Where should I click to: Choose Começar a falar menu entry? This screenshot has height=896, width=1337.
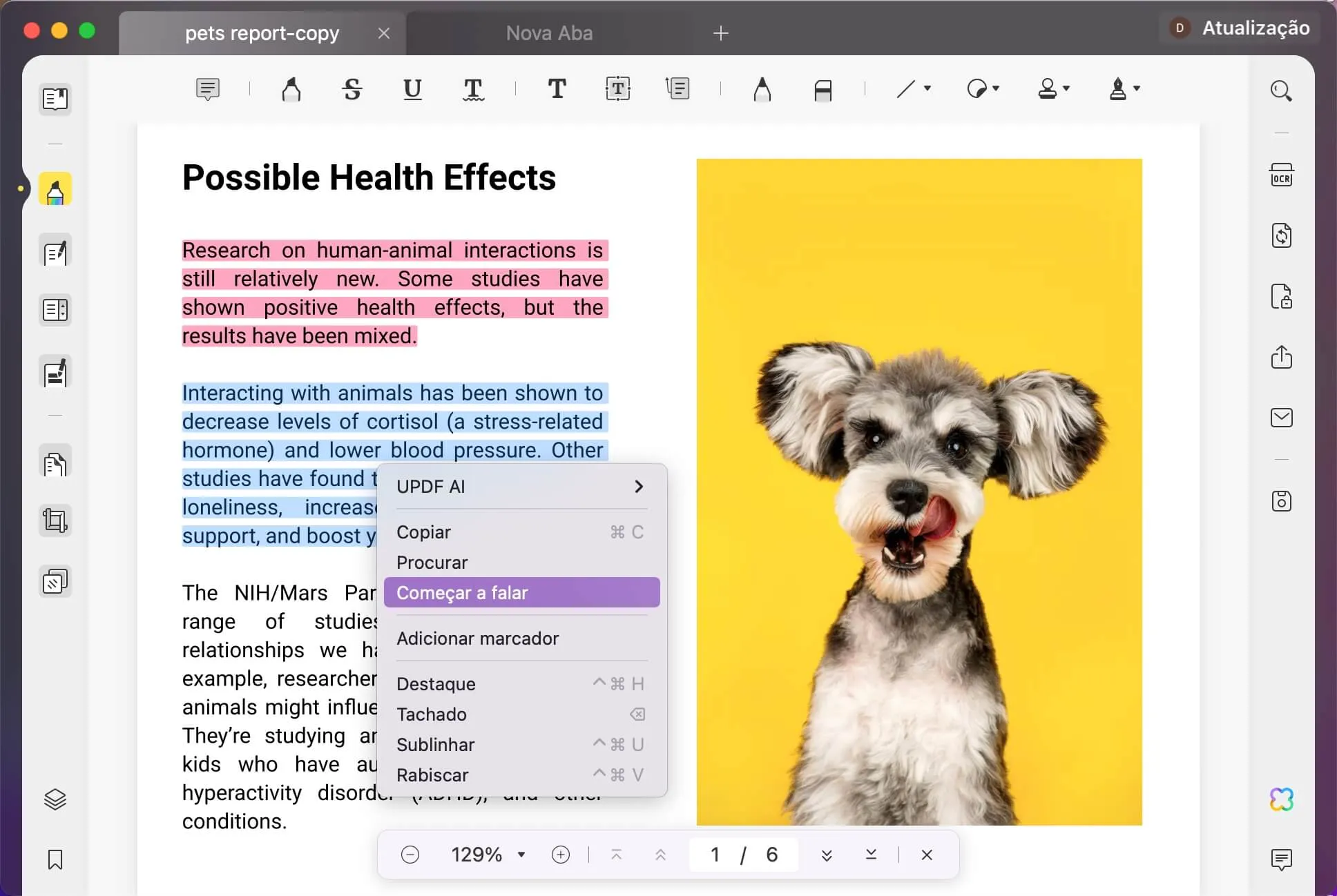[521, 592]
